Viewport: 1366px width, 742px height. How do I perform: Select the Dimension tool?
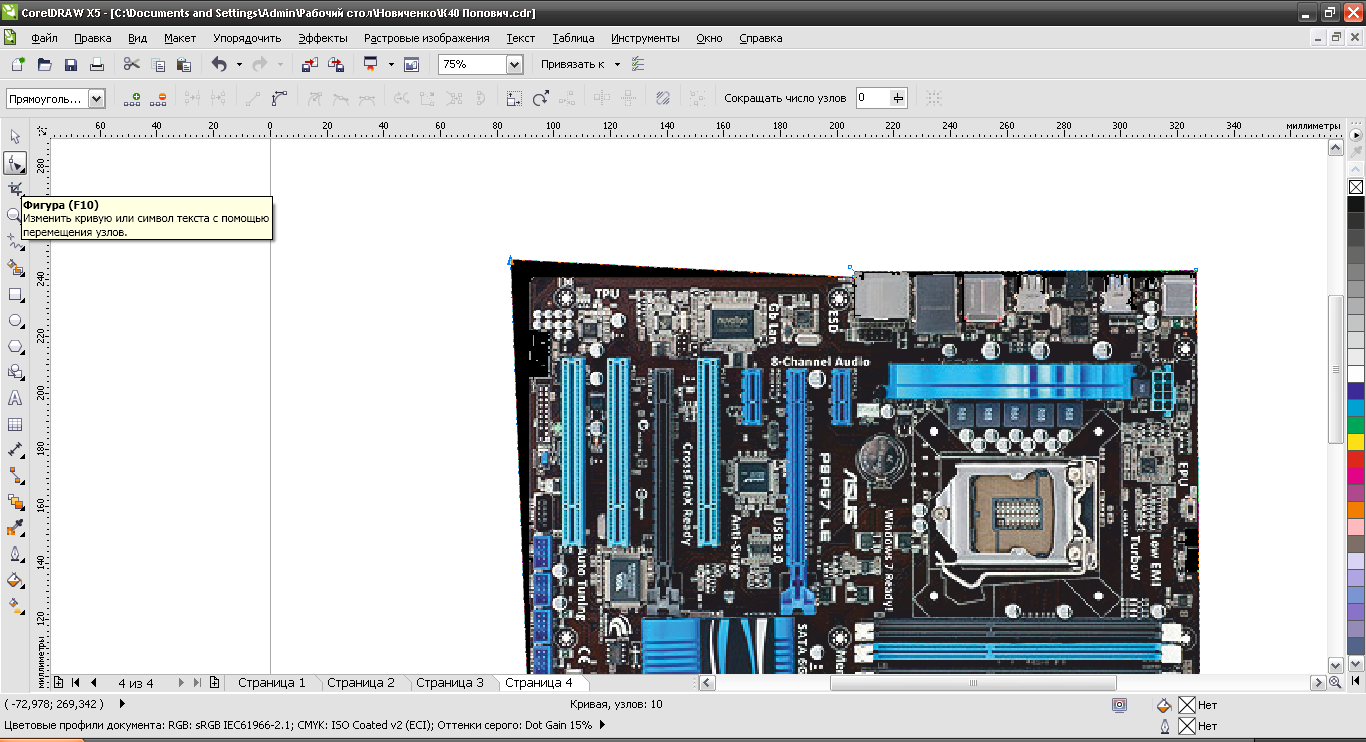pyautogui.click(x=15, y=450)
